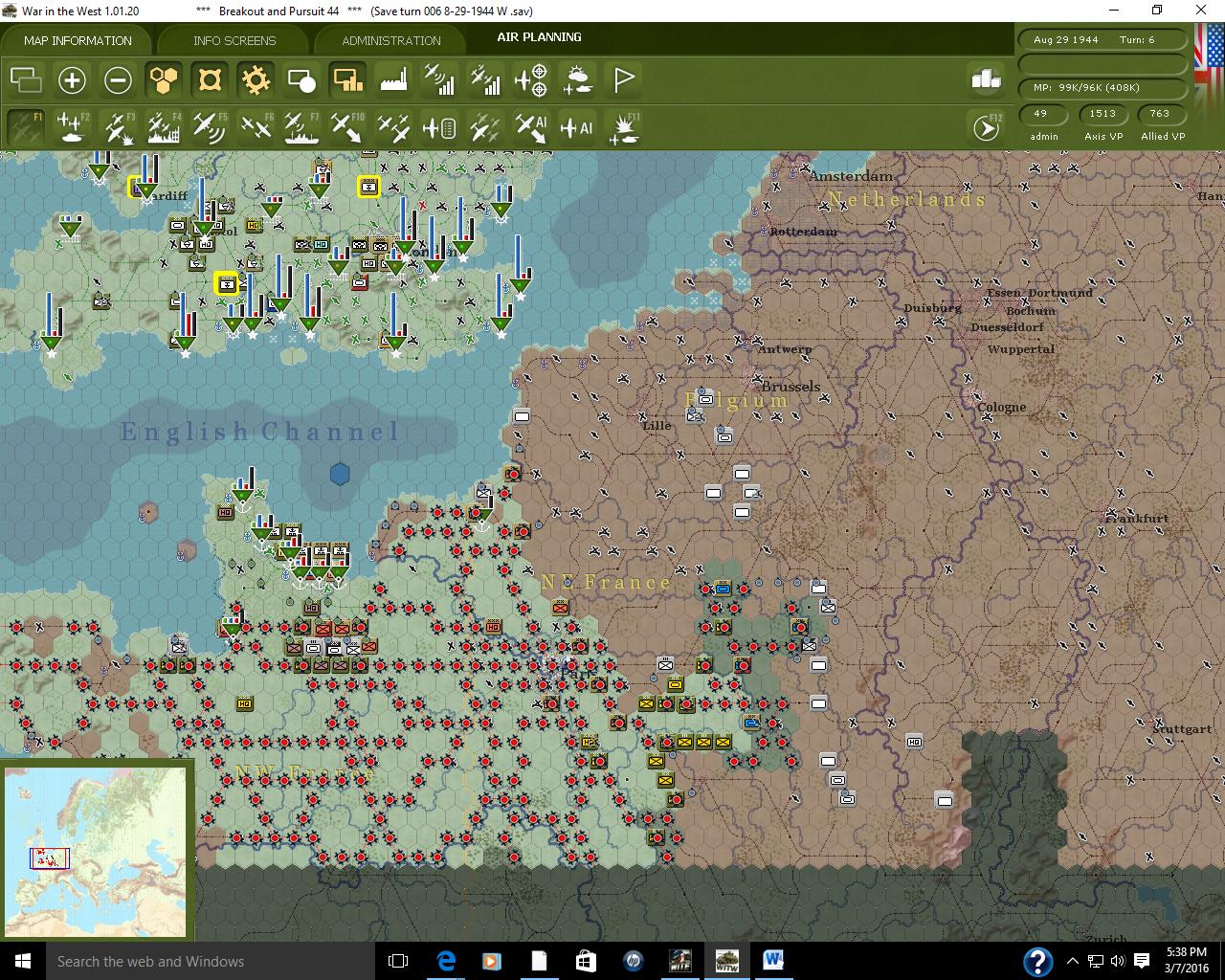Click the overlapping windows icon in toolbar
This screenshot has width=1225, height=980.
tap(26, 79)
